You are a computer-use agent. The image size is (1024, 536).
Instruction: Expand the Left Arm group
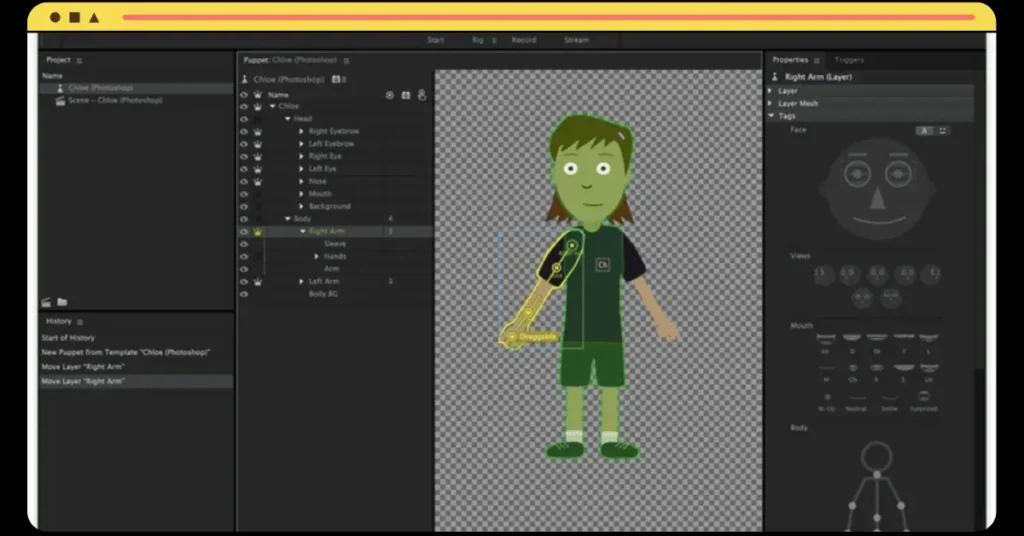tap(302, 281)
